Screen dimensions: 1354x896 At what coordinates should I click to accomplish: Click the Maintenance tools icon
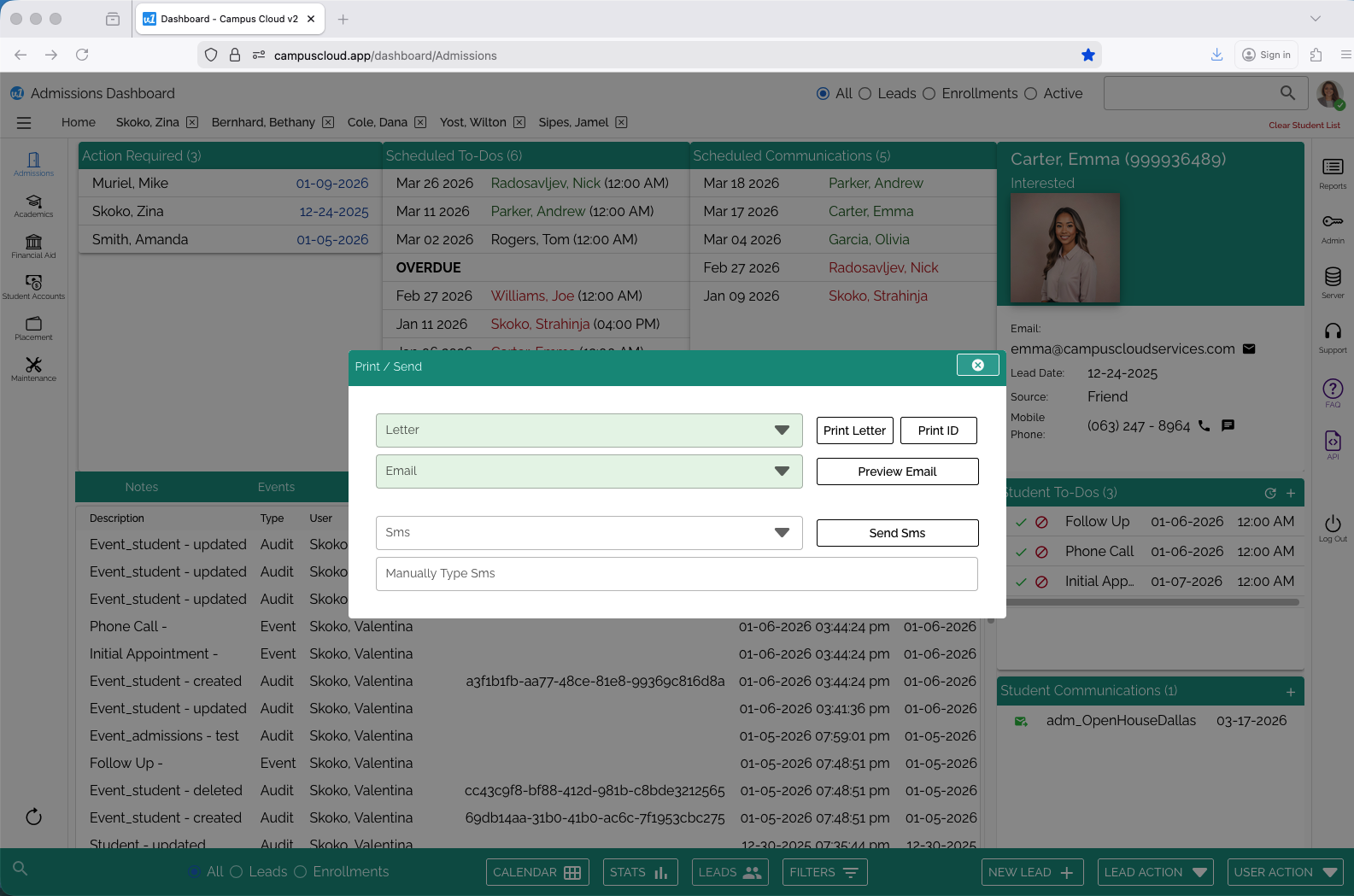(x=33, y=369)
